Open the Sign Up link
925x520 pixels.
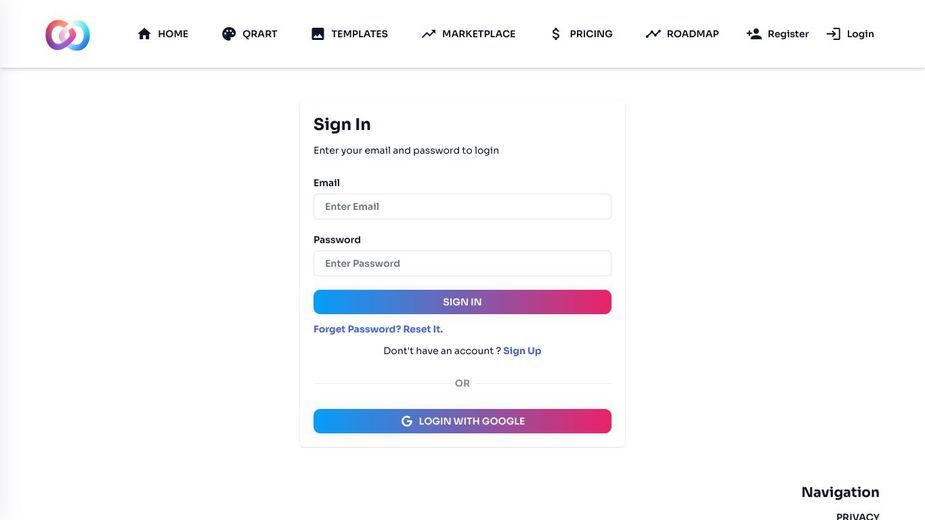(x=522, y=351)
